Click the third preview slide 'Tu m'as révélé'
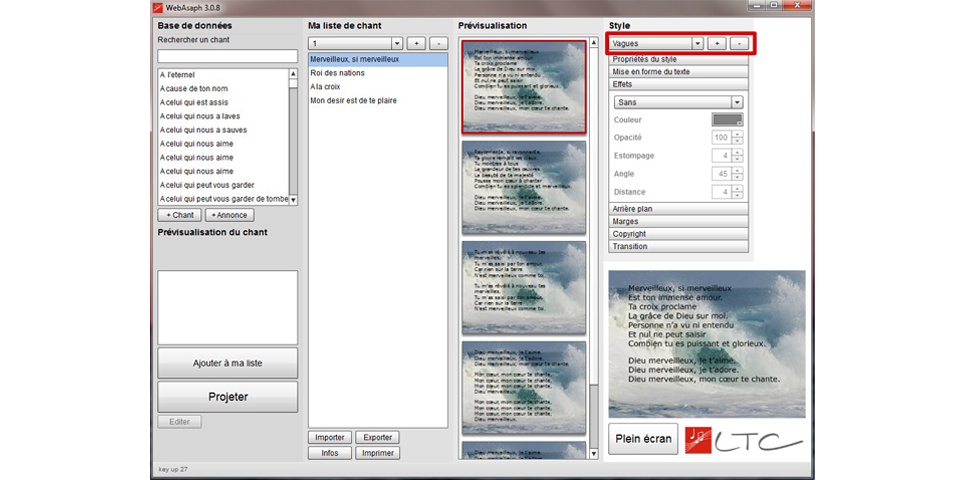The height and width of the screenshot is (480, 960). point(524,287)
